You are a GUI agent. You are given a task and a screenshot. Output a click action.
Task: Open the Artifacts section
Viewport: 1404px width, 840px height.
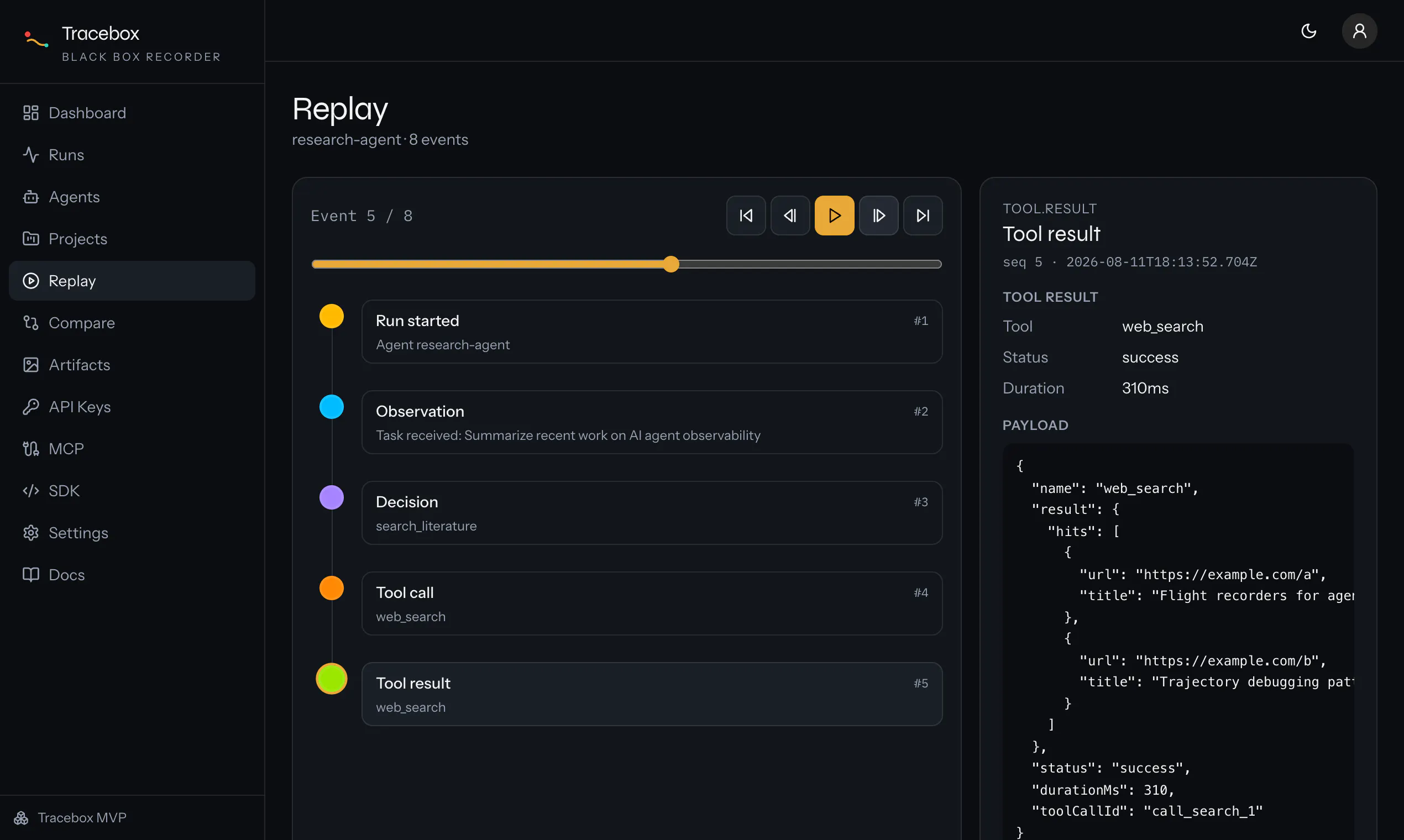(132, 365)
